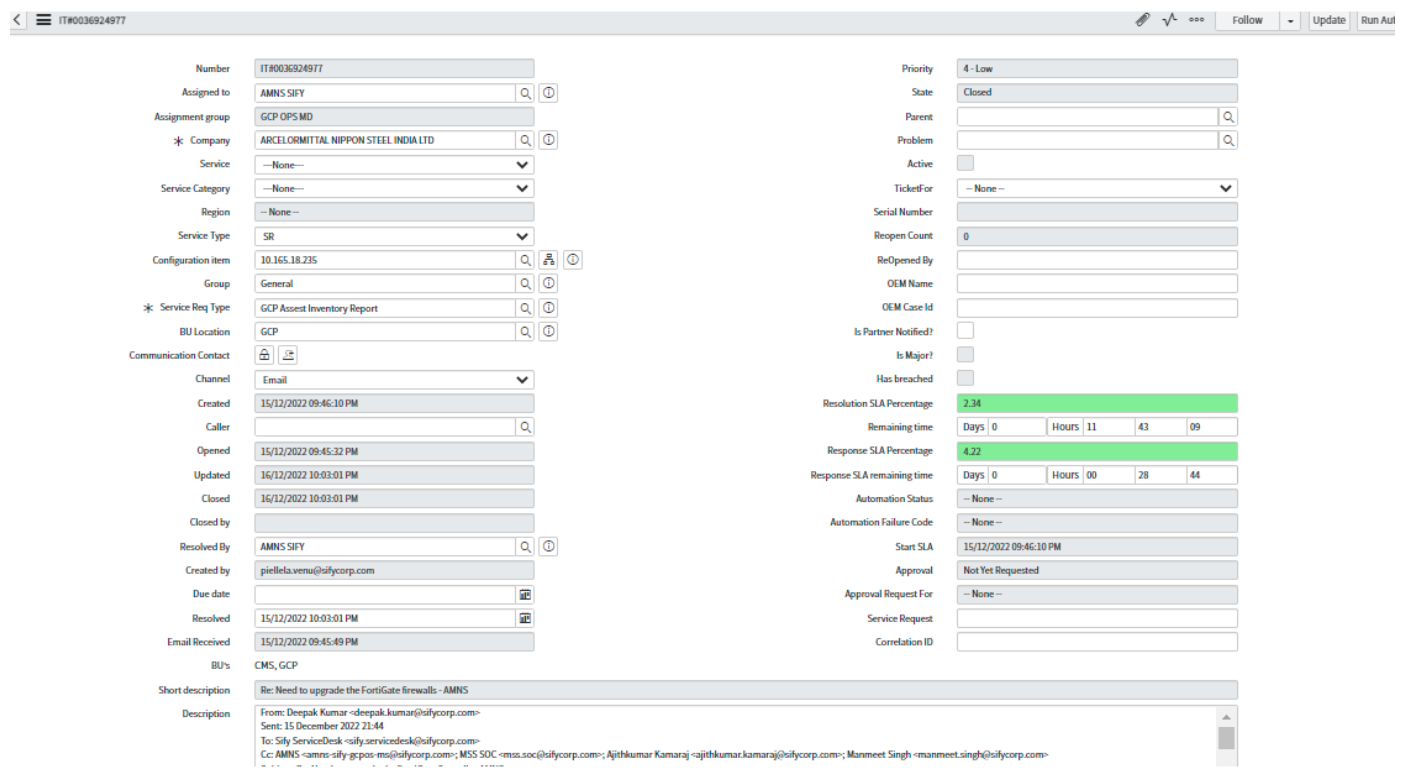Open the Service dropdown
1403x773 pixels.
click(394, 164)
